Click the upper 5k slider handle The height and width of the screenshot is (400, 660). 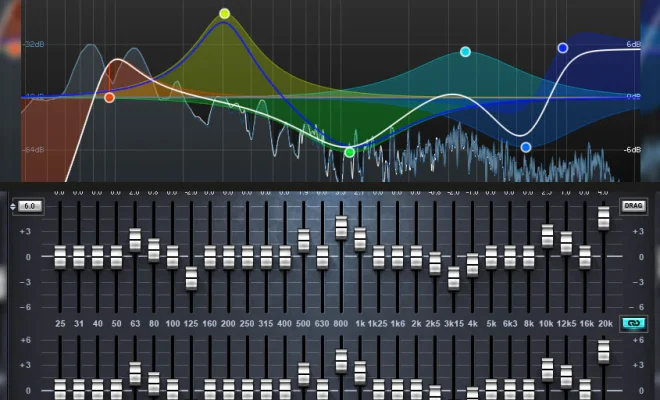(x=491, y=257)
